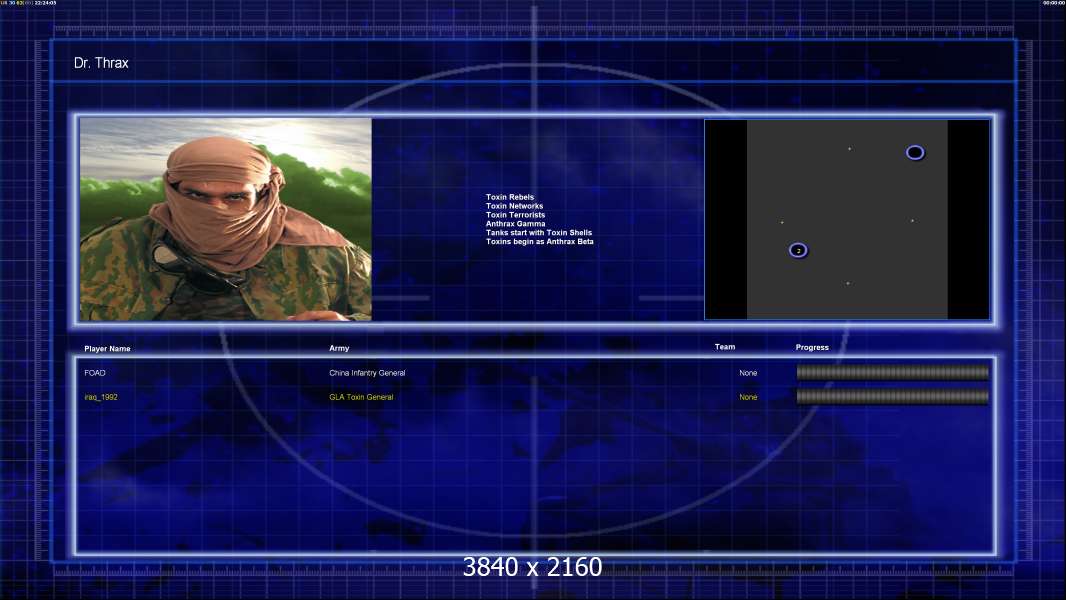Viewport: 1066px width, 600px height.
Task: Click the Dr. Thrax title text
Action: [x=101, y=63]
